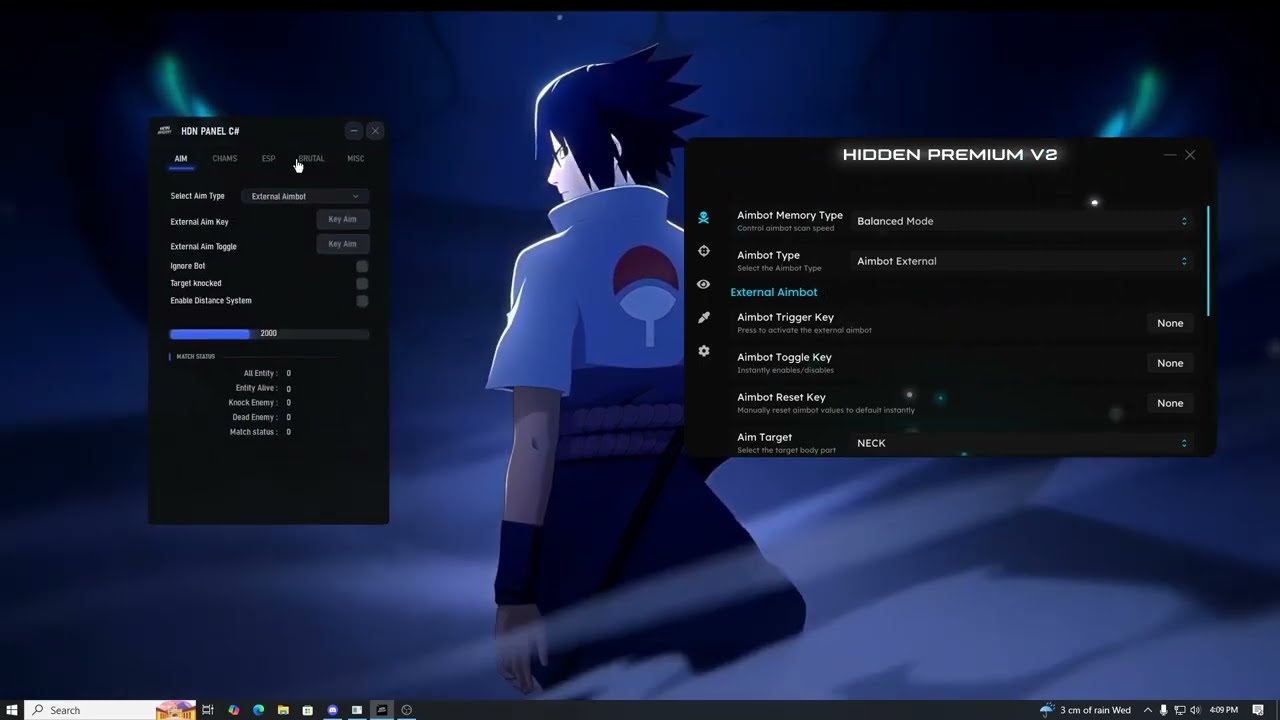The height and width of the screenshot is (720, 1280).
Task: Click the MATCH STATUS label
Action: [x=195, y=357]
